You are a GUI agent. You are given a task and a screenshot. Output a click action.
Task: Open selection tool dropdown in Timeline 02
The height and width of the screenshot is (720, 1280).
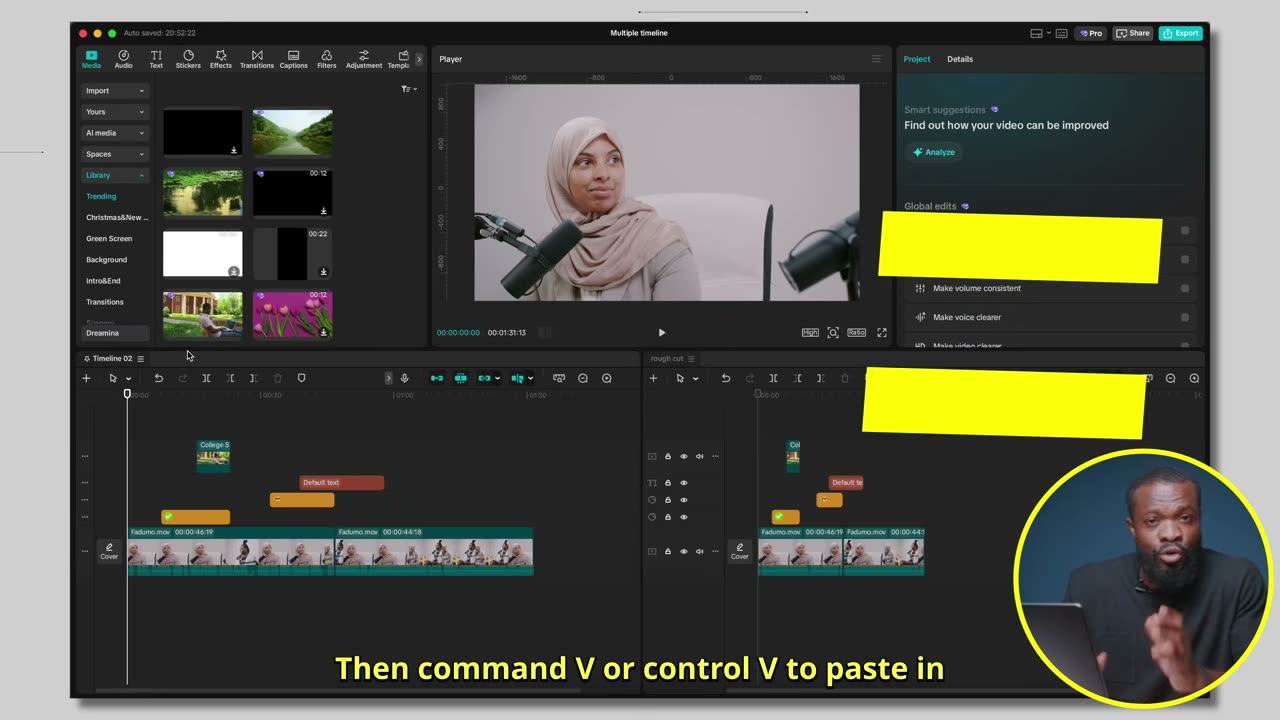128,379
